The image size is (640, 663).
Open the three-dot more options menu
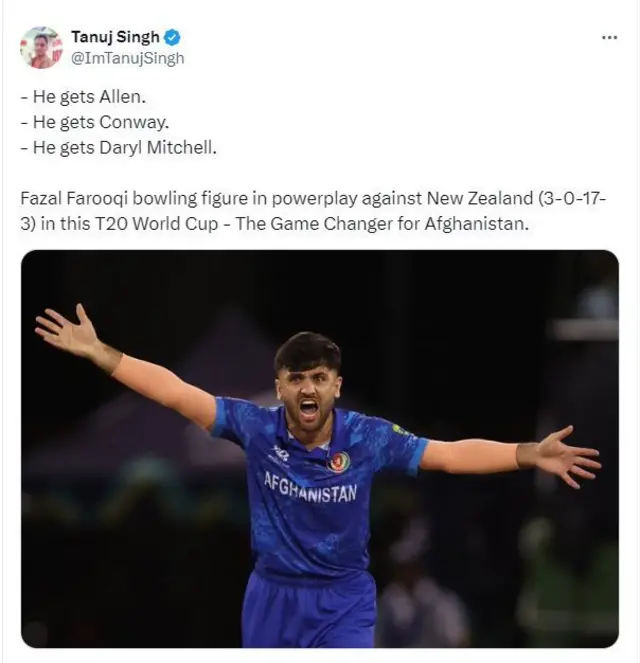point(609,38)
